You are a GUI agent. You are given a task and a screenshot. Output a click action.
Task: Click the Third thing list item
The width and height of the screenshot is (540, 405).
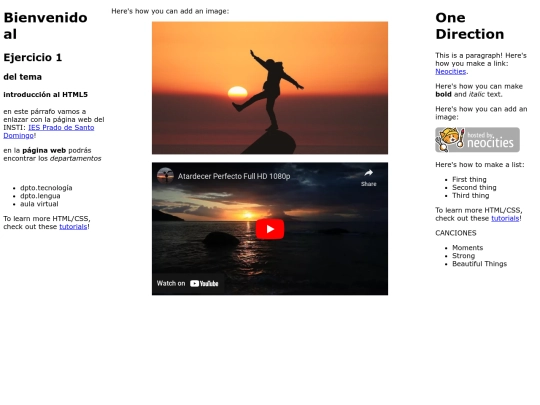point(470,195)
